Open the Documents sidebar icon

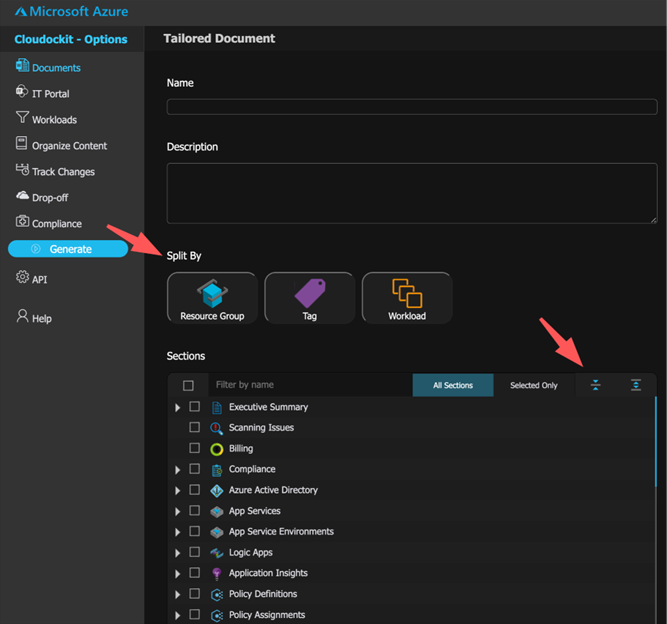pyautogui.click(x=22, y=66)
